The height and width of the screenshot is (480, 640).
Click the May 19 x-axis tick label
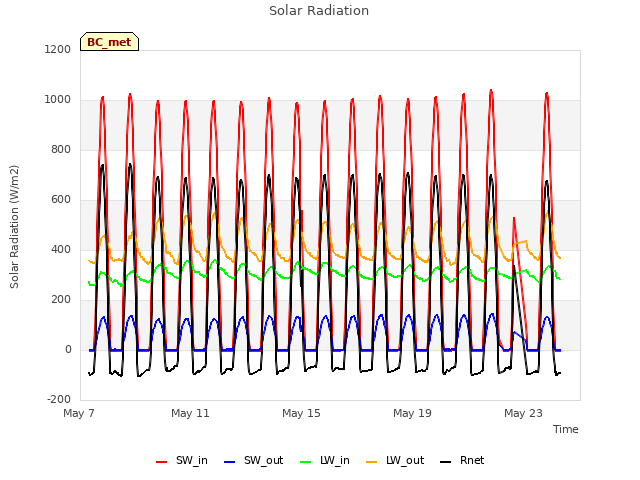pos(412,413)
